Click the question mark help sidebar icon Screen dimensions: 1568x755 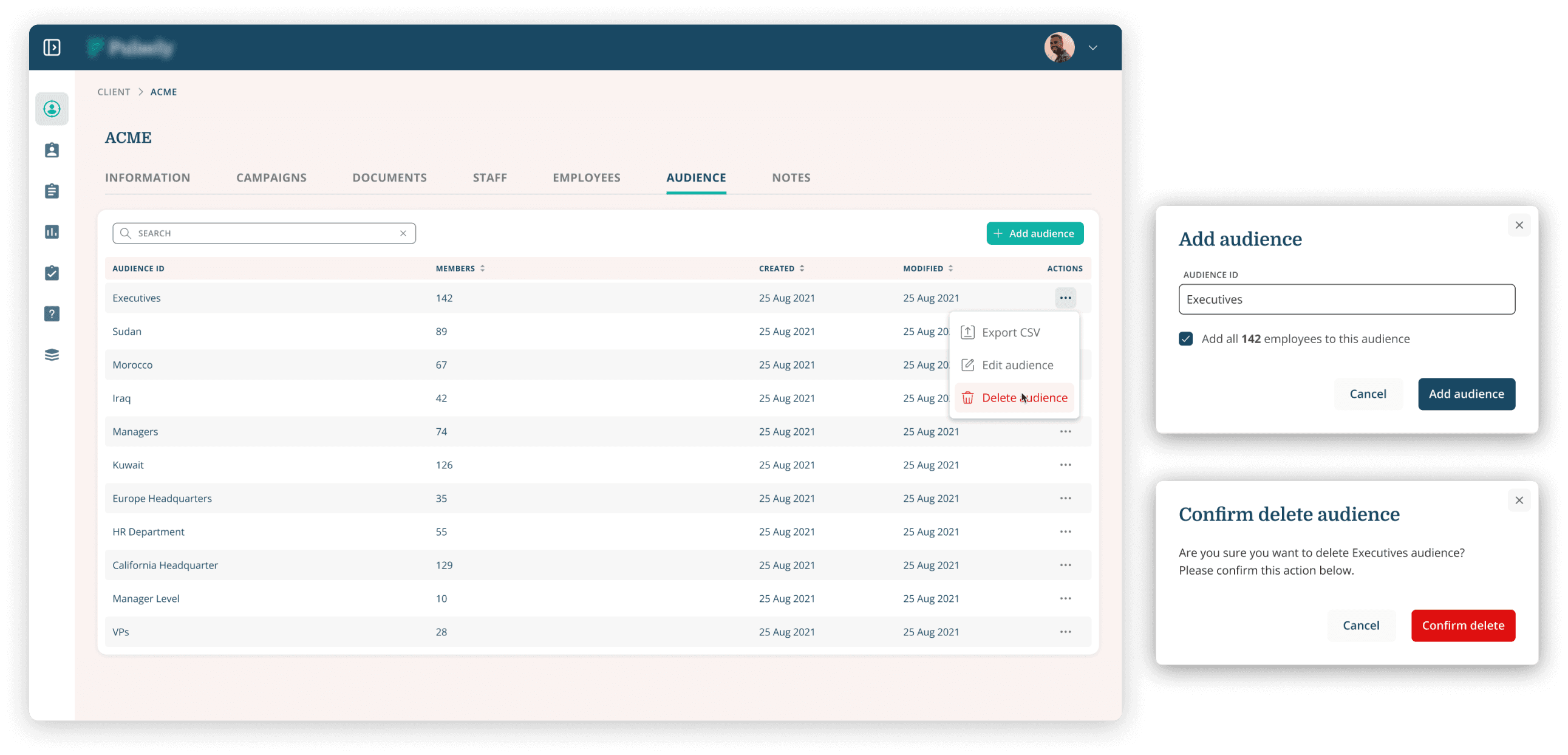(52, 314)
